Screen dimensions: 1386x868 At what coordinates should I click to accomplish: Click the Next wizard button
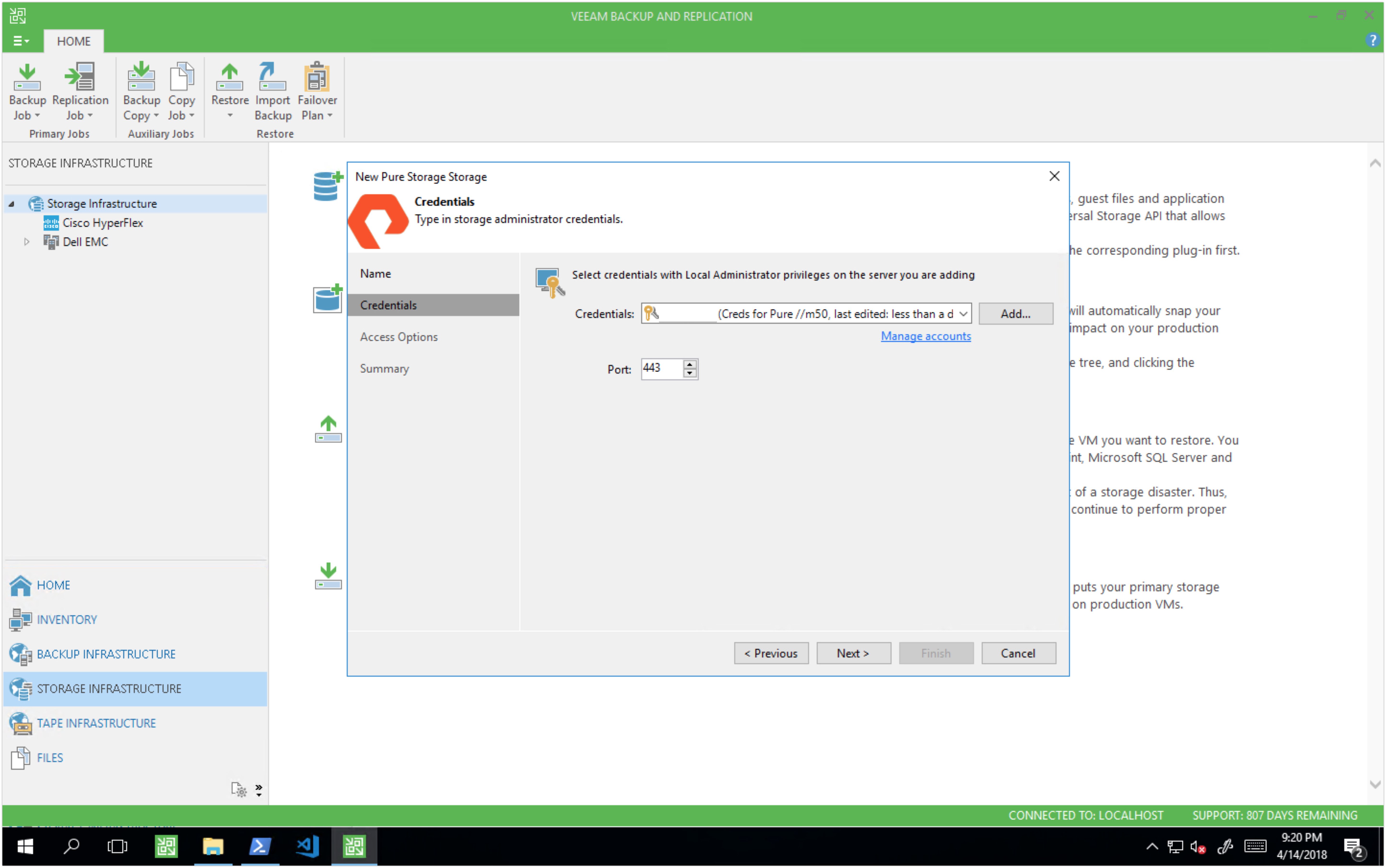tap(853, 653)
